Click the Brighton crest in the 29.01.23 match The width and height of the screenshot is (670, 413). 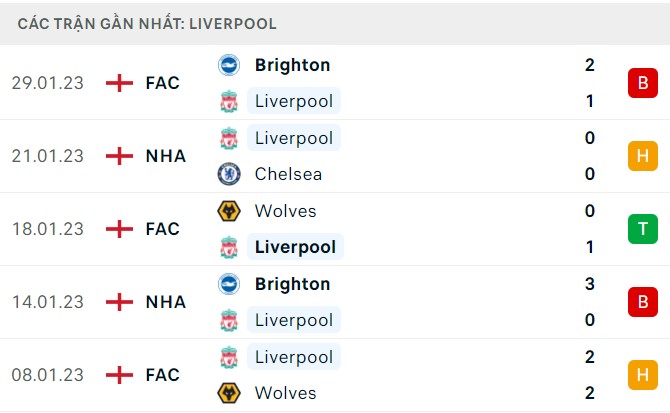(229, 65)
